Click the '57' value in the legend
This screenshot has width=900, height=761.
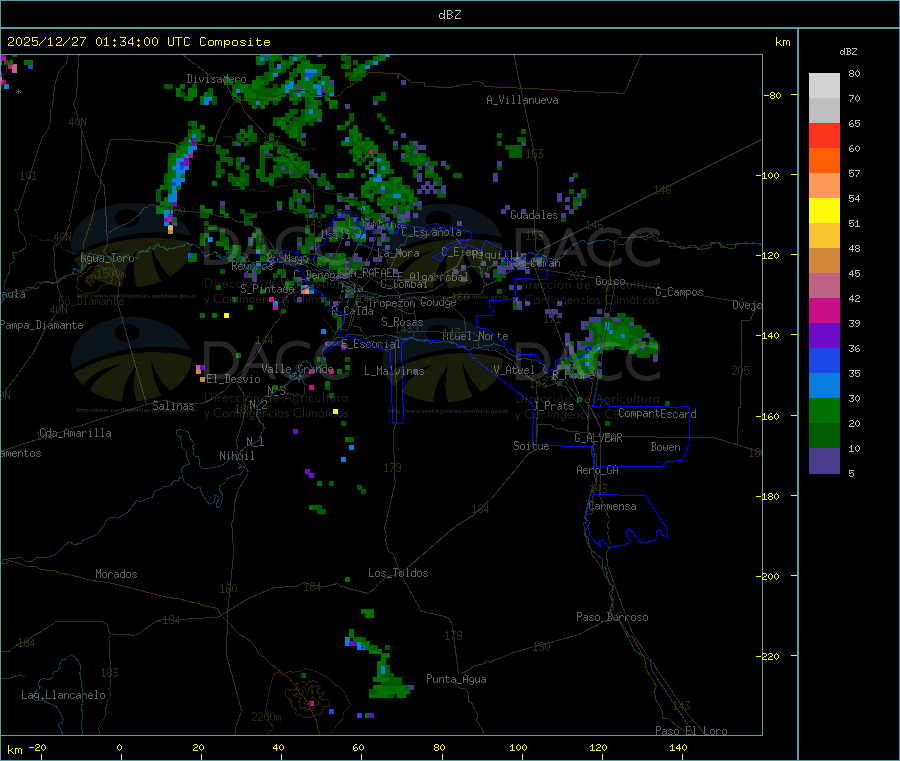tap(854, 173)
